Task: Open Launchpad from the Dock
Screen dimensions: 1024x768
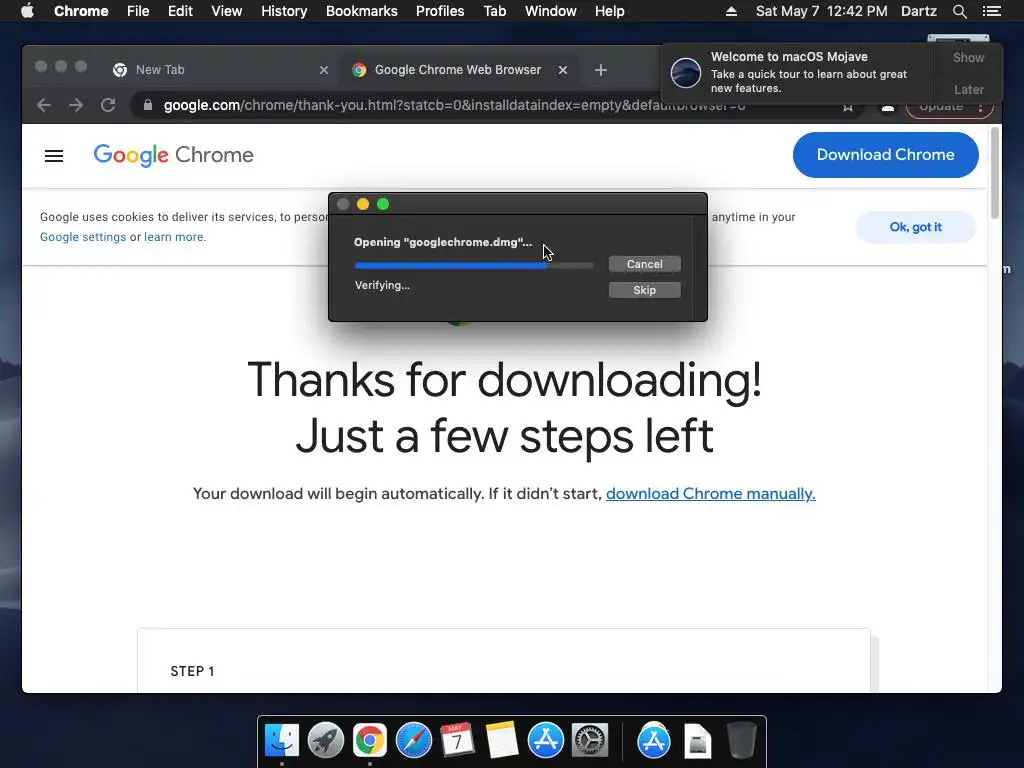Action: (x=325, y=741)
